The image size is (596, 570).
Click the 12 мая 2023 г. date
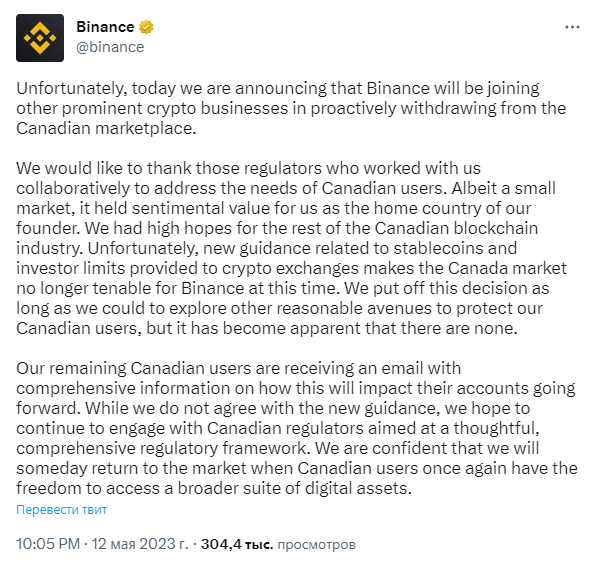[140, 544]
